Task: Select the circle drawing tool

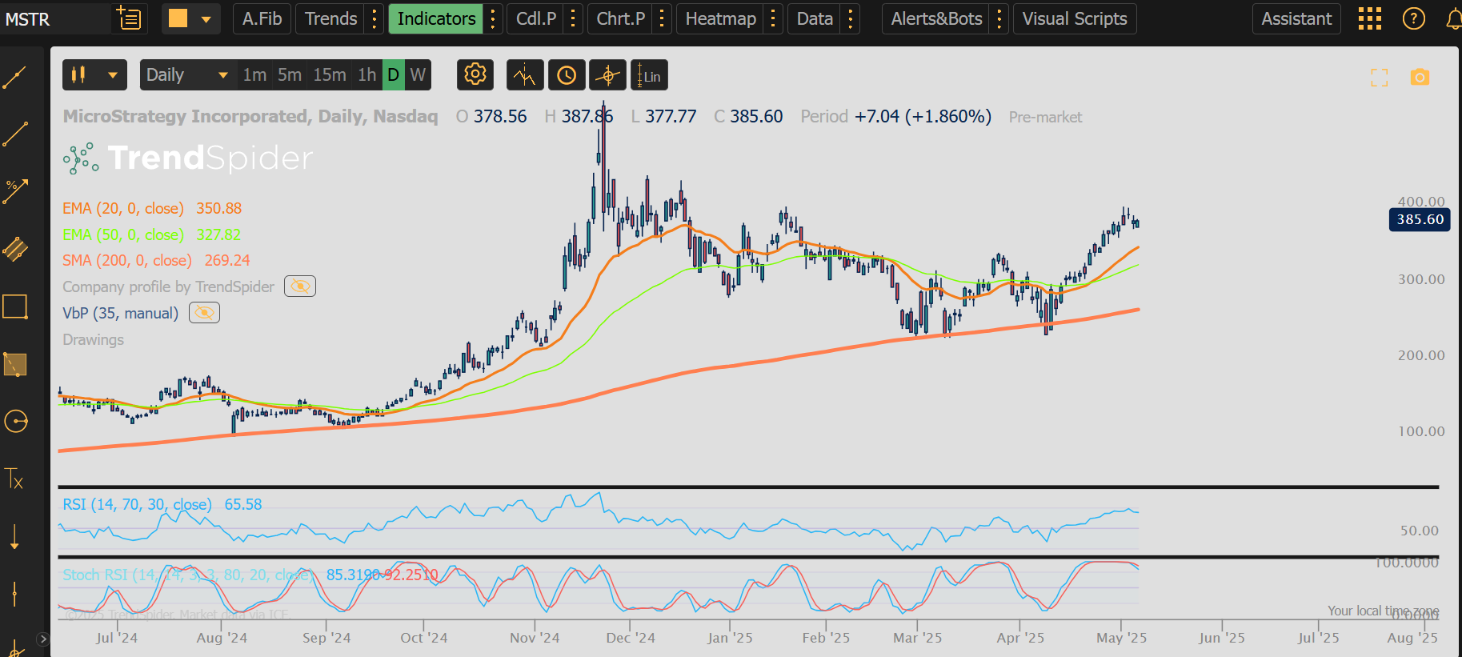Action: (15, 421)
